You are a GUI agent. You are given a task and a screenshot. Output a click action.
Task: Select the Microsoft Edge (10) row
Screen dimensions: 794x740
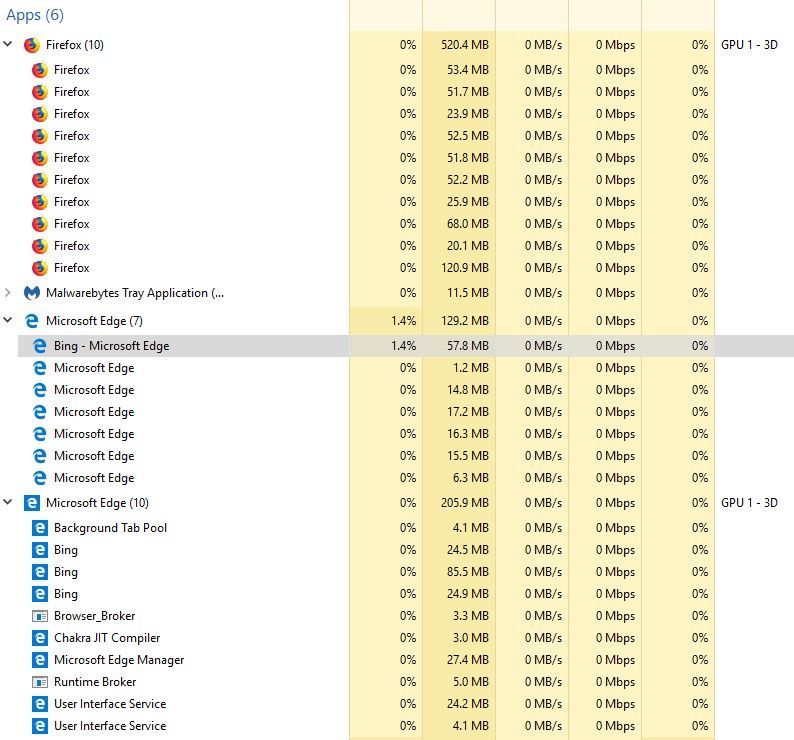point(397,502)
